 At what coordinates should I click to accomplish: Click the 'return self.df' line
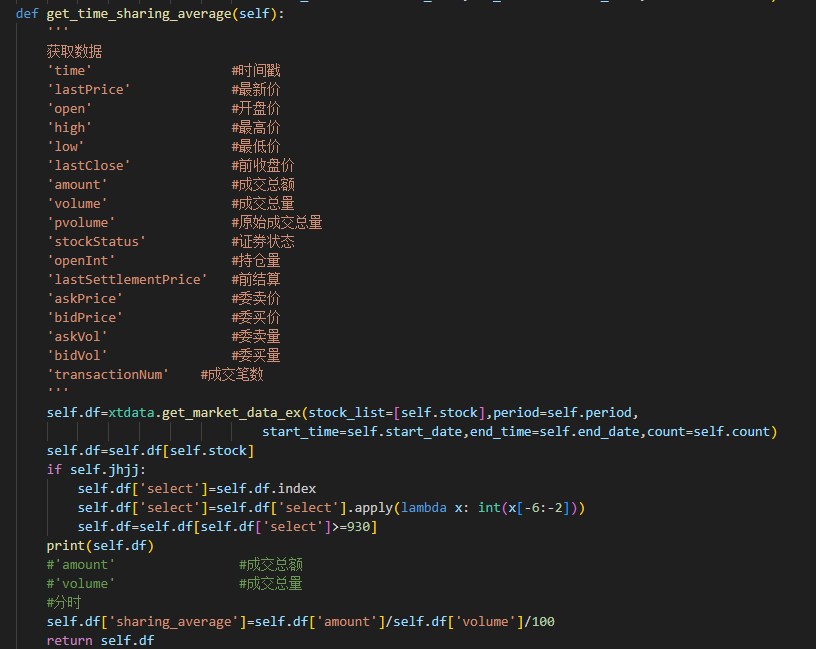tap(100, 640)
